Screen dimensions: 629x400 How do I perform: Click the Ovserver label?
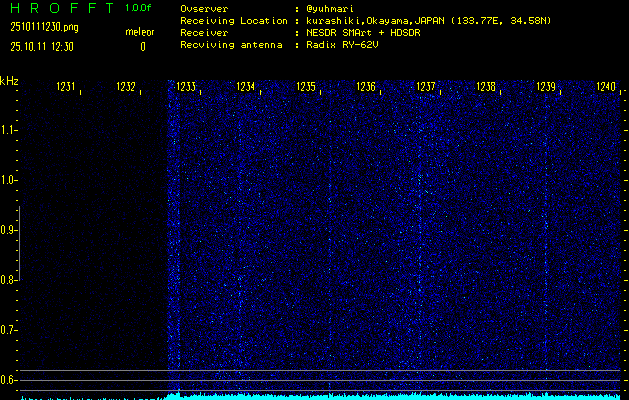[204, 9]
